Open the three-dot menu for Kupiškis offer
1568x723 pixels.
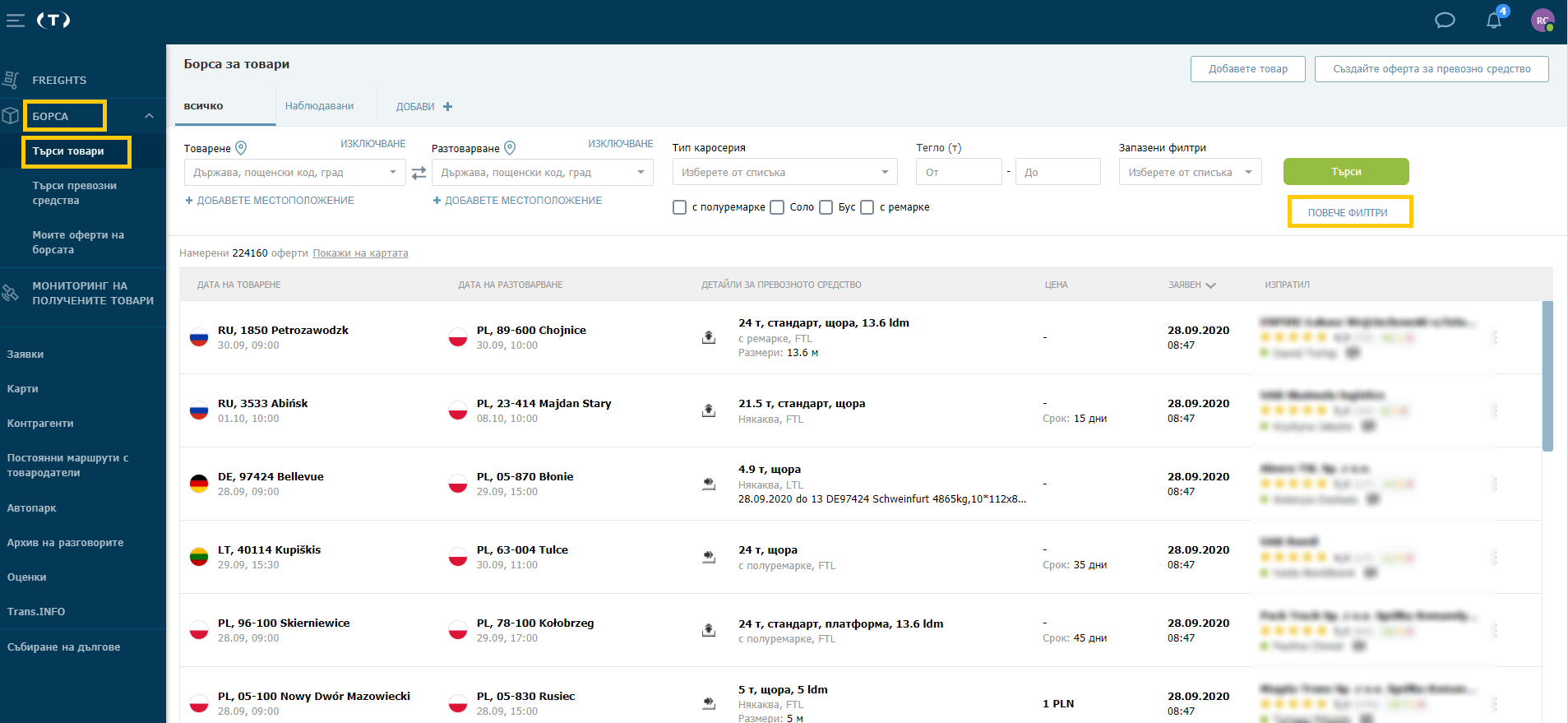1495,557
